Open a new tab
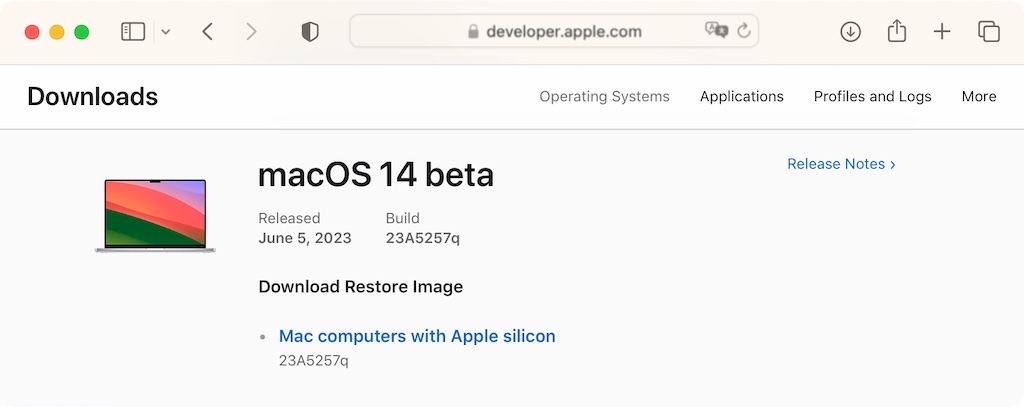1024x407 pixels. coord(942,31)
